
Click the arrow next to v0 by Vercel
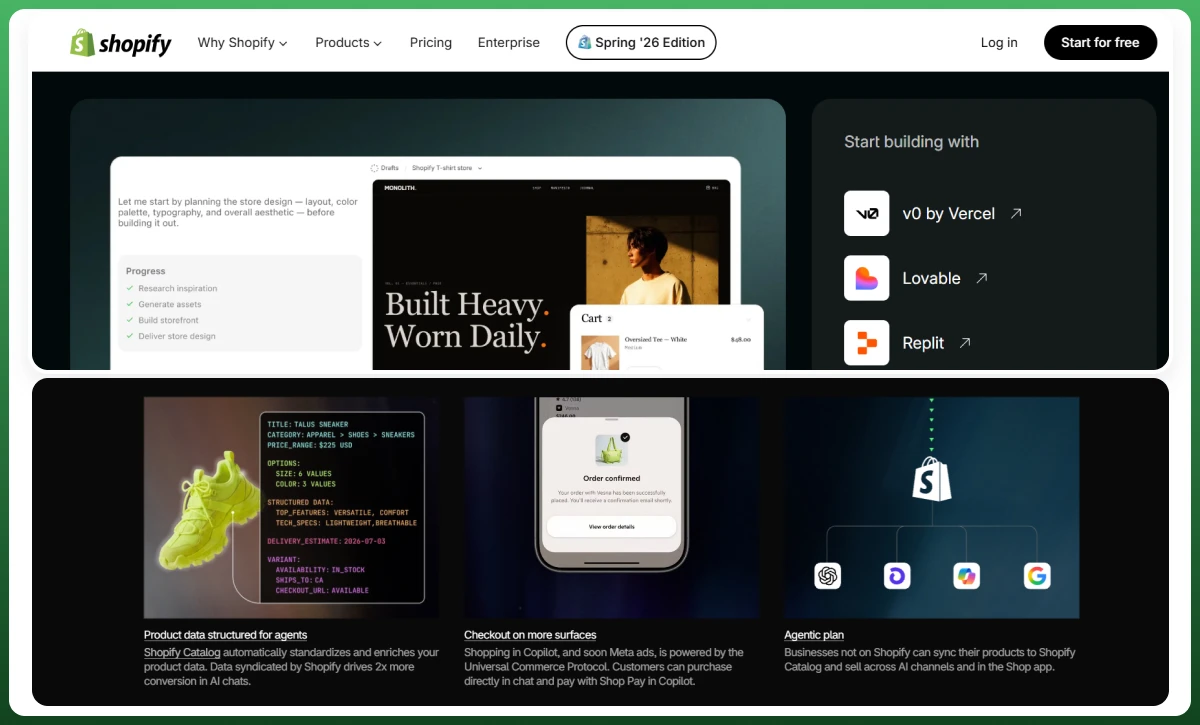point(1016,214)
